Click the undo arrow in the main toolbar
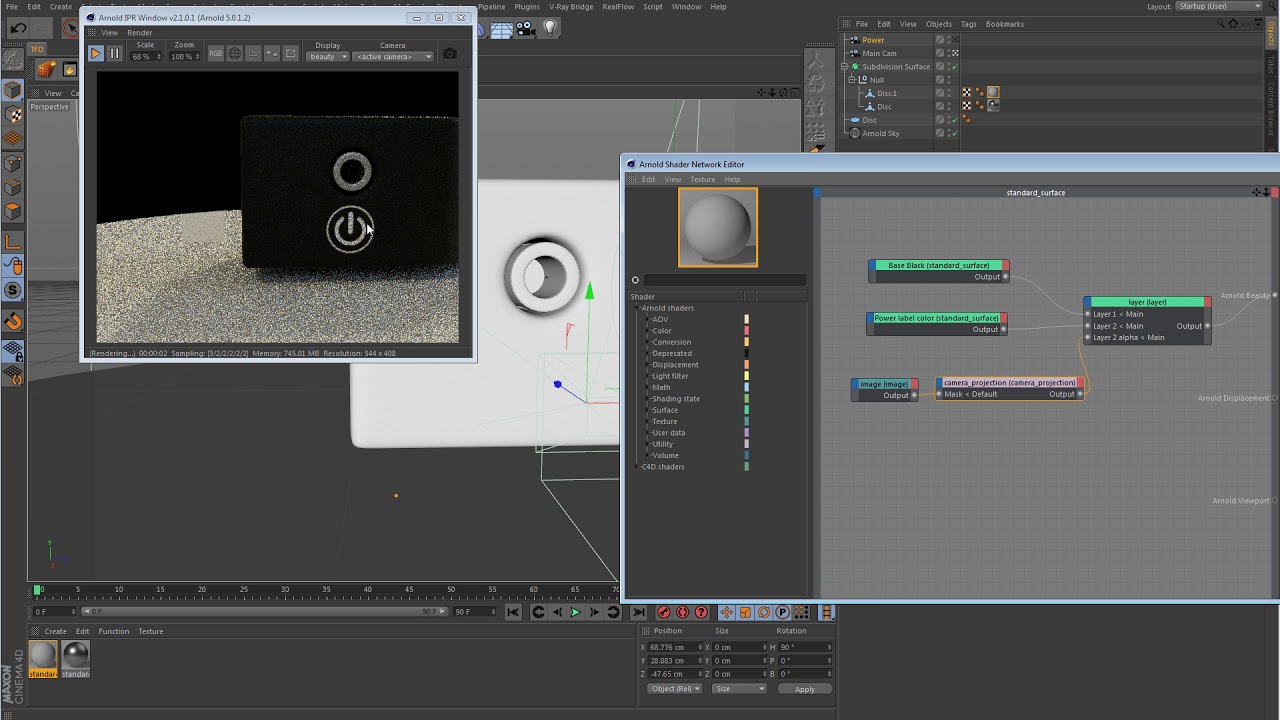Screen dimensions: 1280x720 [18, 29]
